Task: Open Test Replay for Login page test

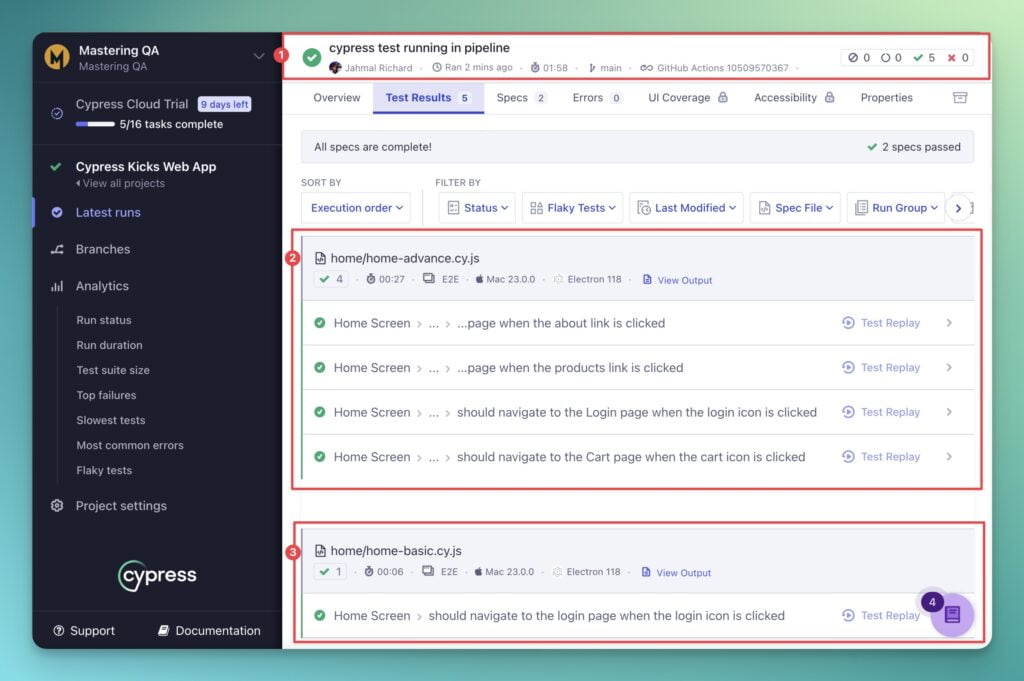Action: click(x=881, y=412)
